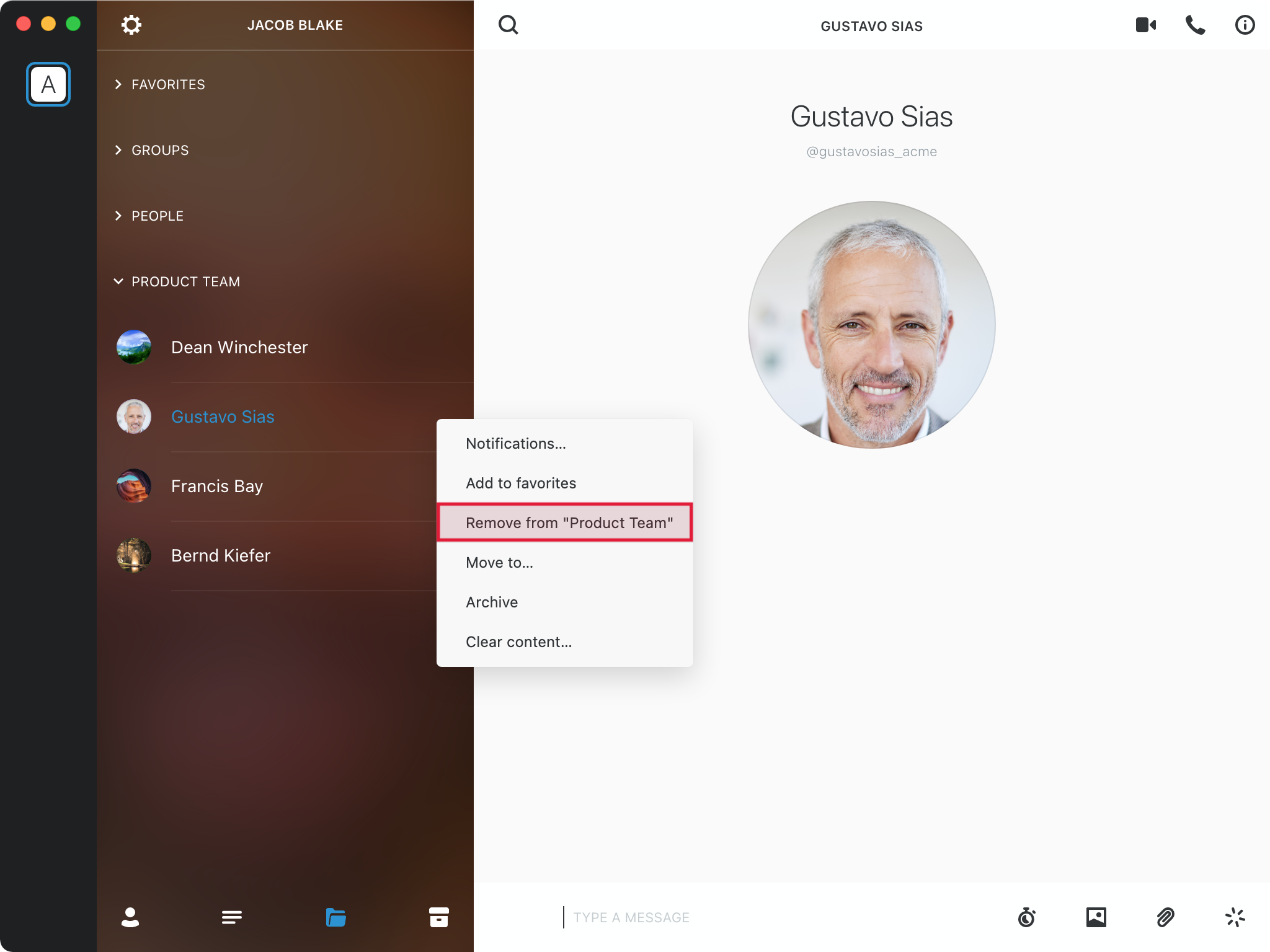The image size is (1270, 952).
Task: Open the archive box icon in sidebar footer
Action: pyautogui.click(x=439, y=917)
